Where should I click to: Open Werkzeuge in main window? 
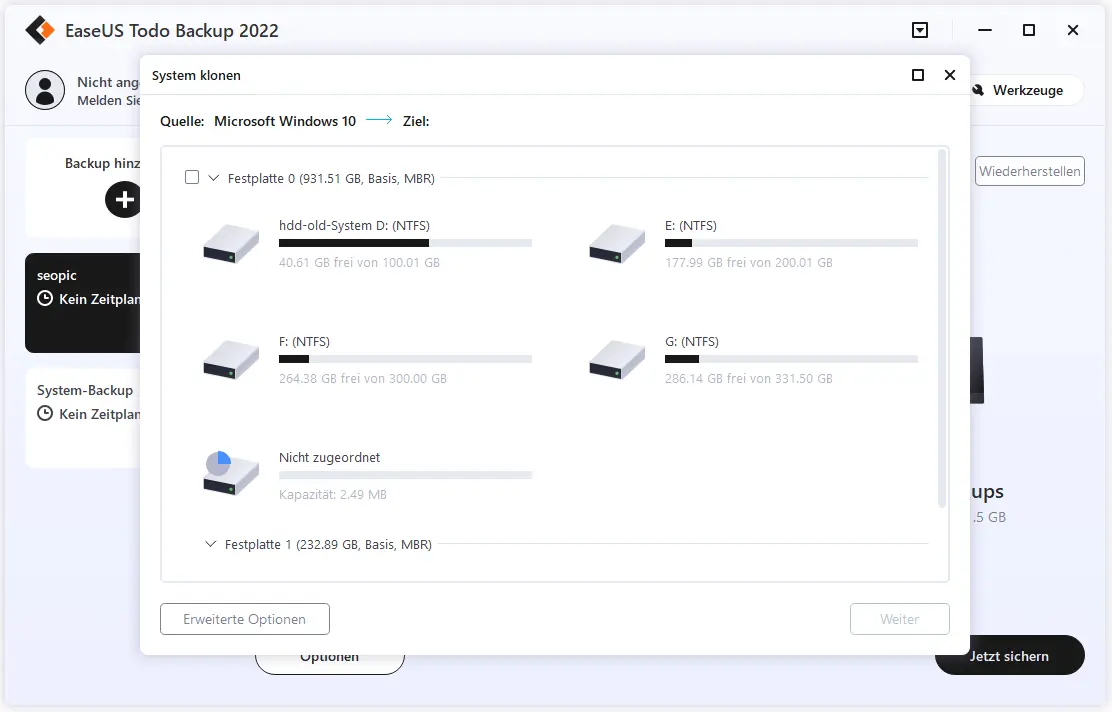1028,90
